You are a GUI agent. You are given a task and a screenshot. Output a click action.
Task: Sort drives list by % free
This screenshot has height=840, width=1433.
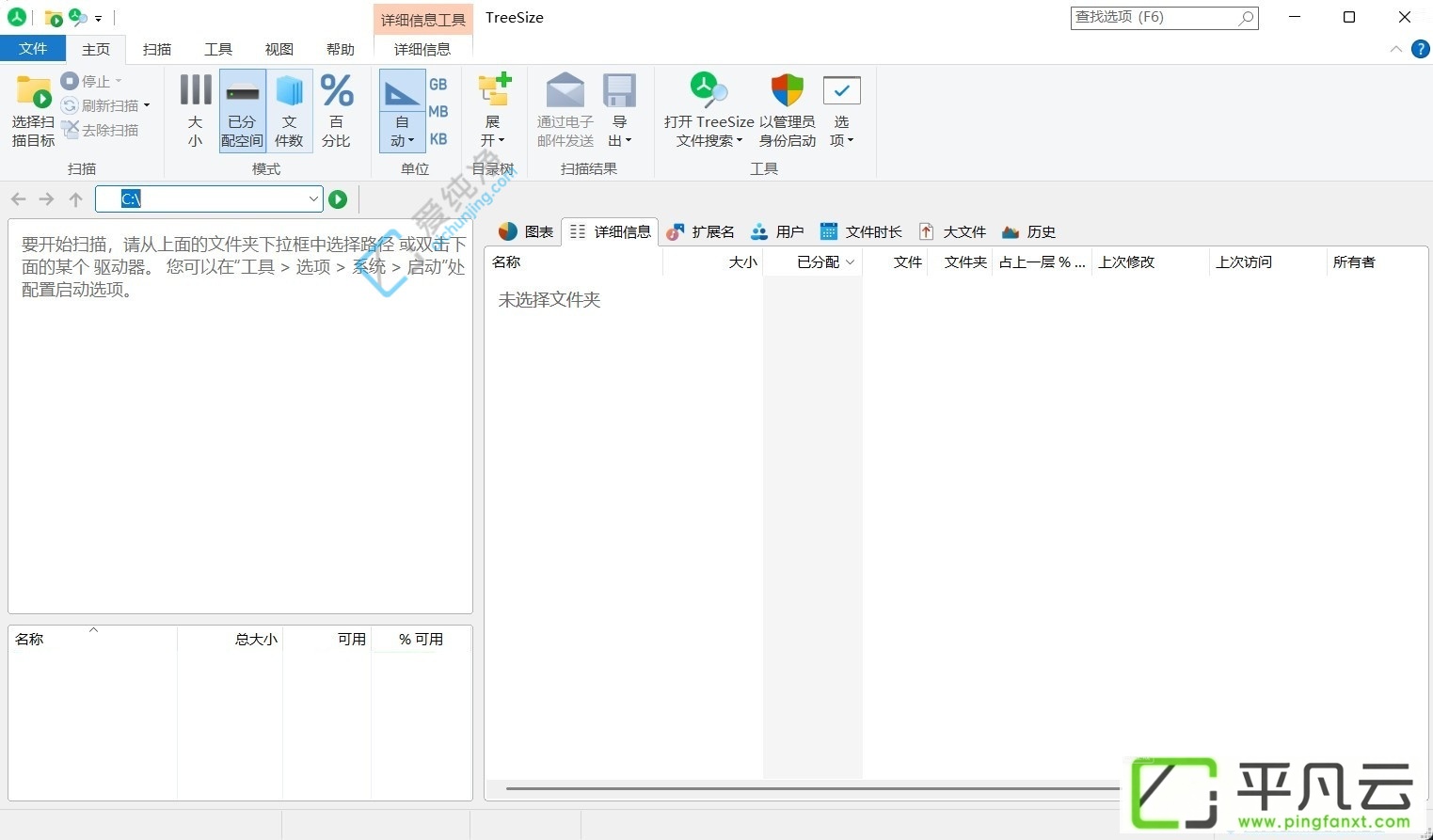[421, 640]
